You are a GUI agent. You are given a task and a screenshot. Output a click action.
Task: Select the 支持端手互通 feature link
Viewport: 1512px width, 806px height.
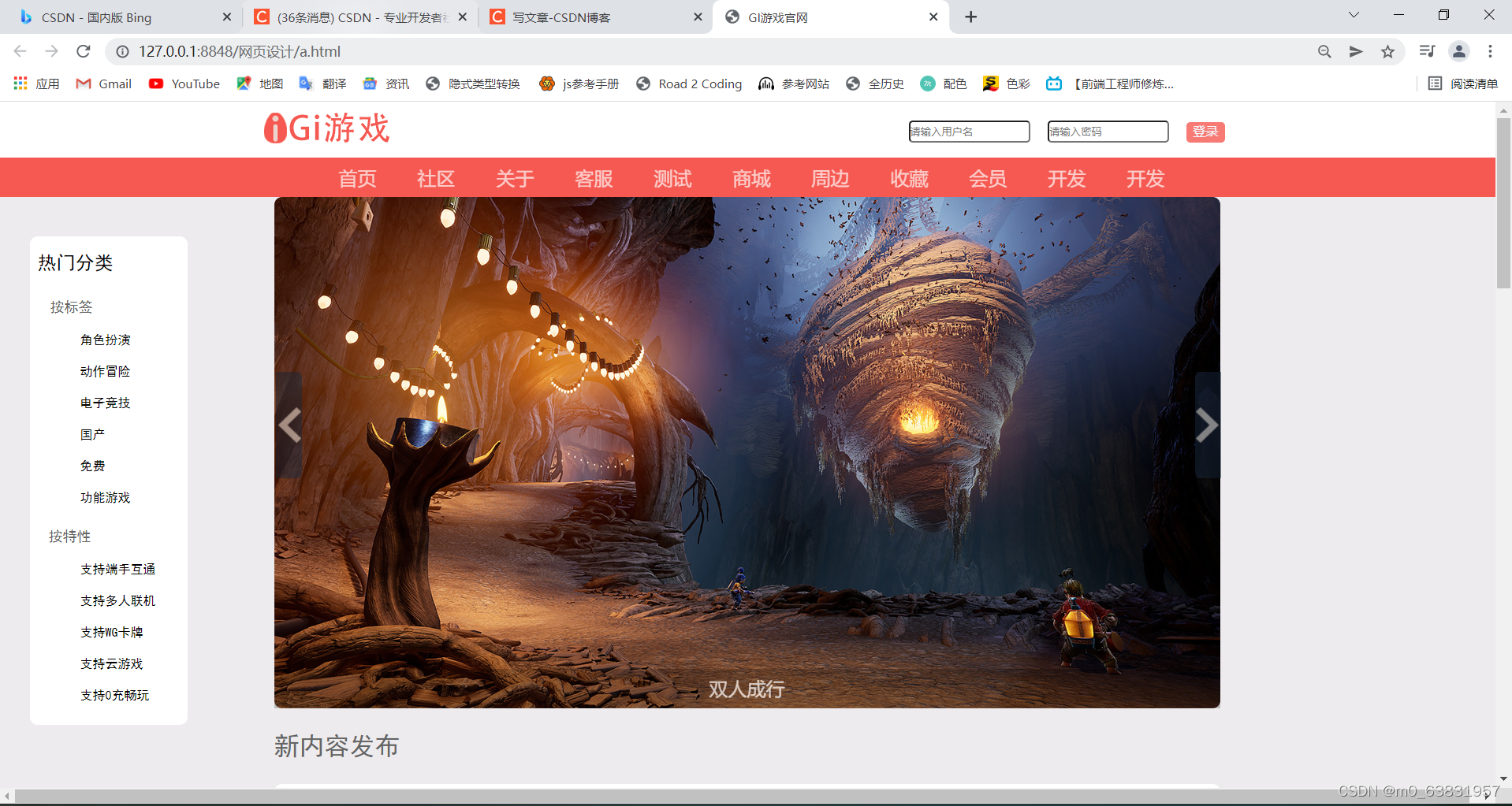click(118, 569)
